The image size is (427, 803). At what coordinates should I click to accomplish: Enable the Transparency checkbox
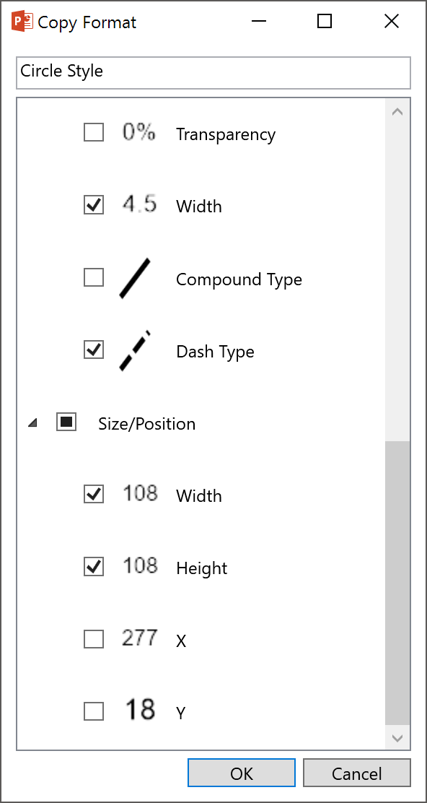(94, 133)
